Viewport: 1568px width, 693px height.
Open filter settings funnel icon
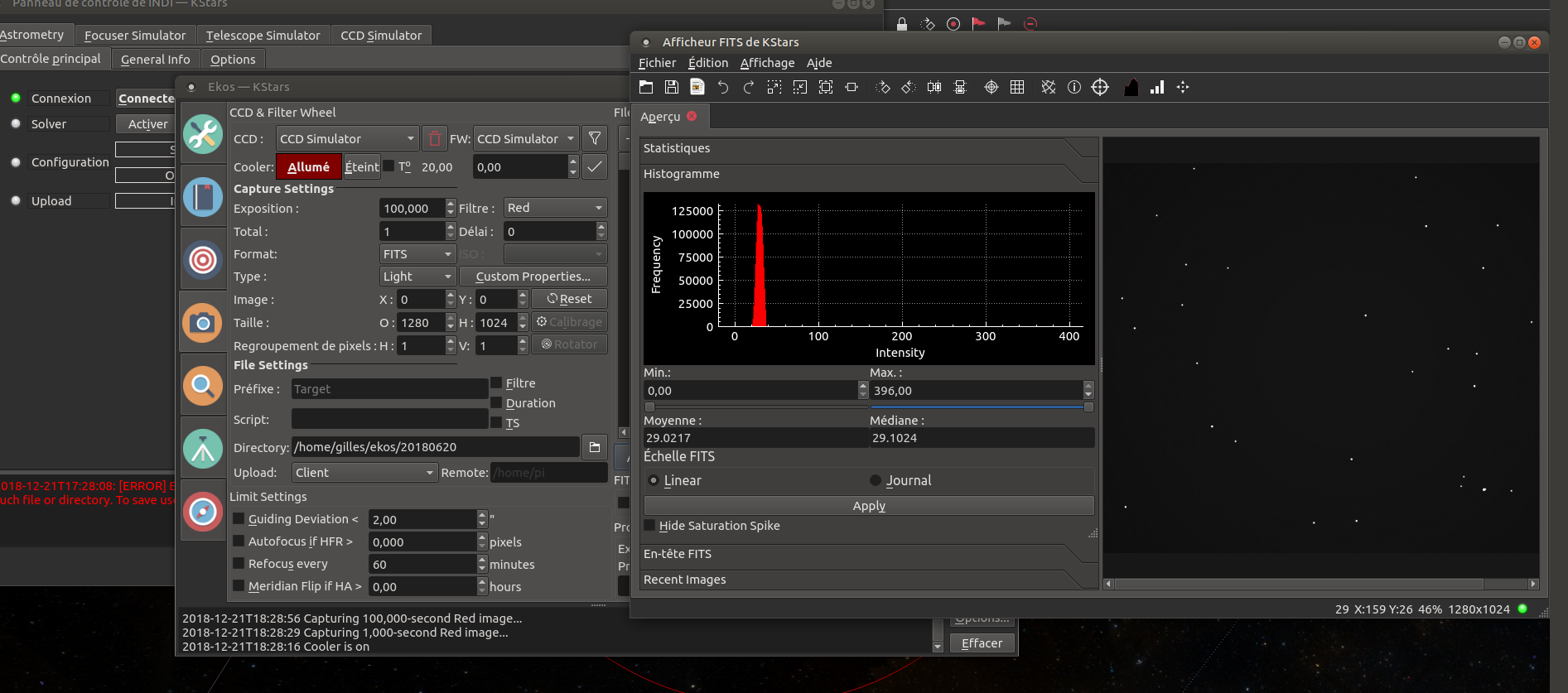pos(595,138)
